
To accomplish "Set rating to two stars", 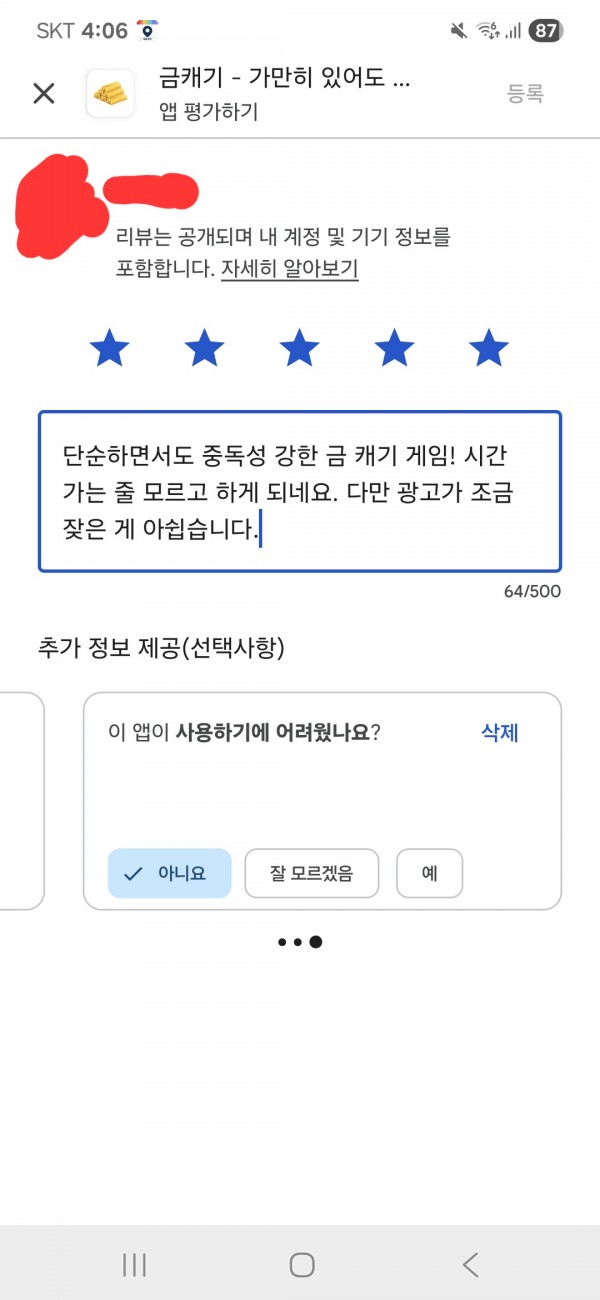I will coord(204,349).
